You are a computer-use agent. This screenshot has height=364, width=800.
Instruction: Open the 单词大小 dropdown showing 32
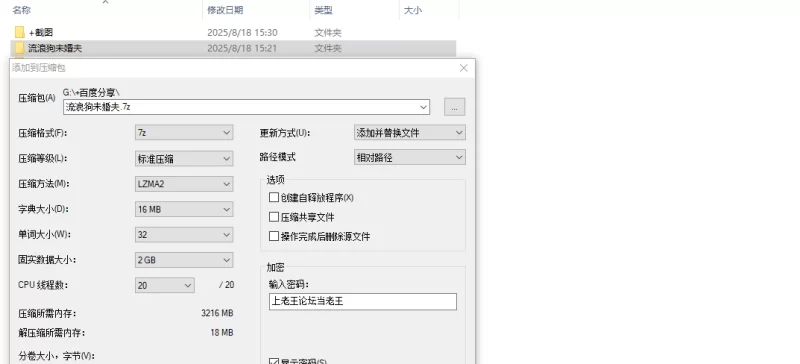pyautogui.click(x=184, y=235)
